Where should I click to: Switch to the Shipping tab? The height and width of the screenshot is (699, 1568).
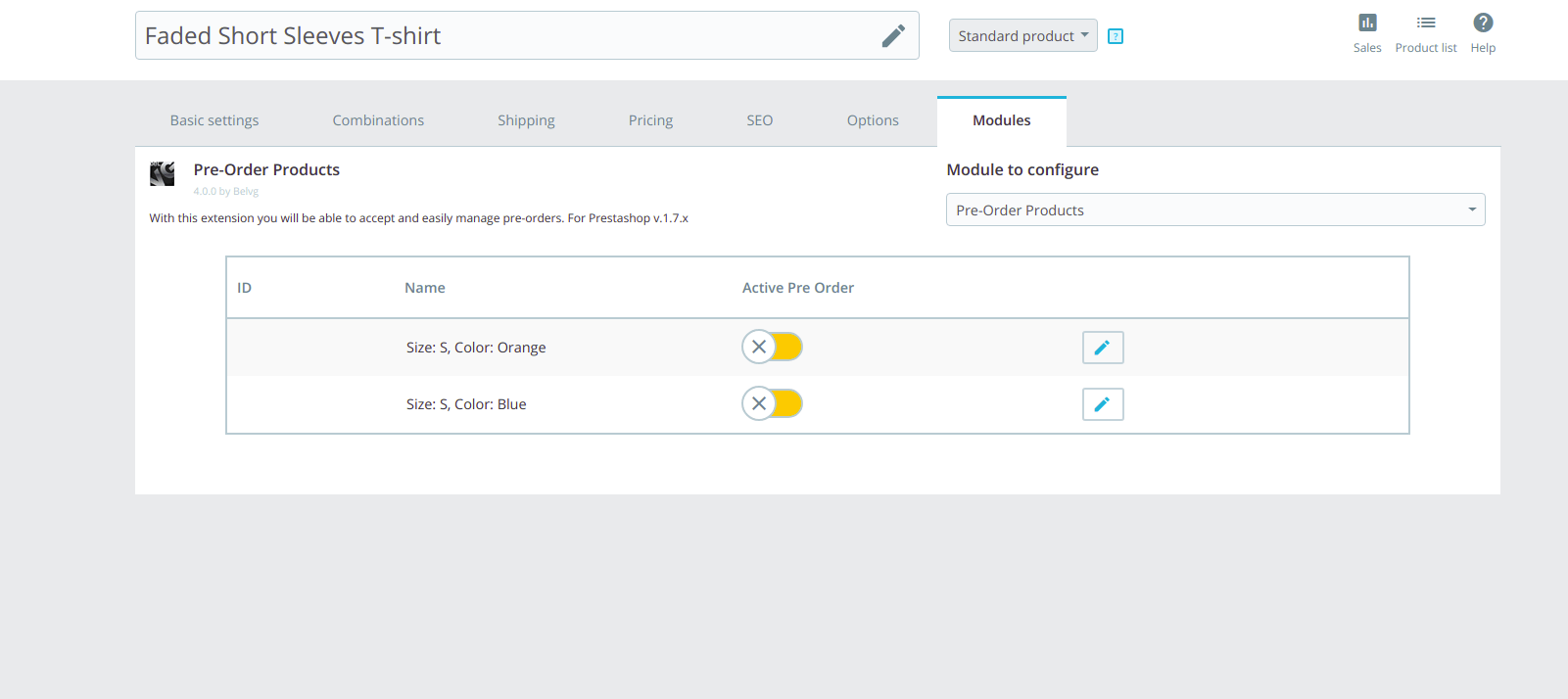[526, 120]
